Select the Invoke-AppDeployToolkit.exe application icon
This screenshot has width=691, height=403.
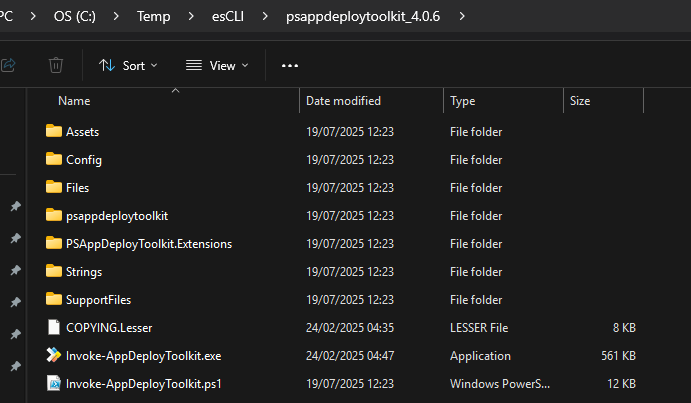(x=54, y=355)
